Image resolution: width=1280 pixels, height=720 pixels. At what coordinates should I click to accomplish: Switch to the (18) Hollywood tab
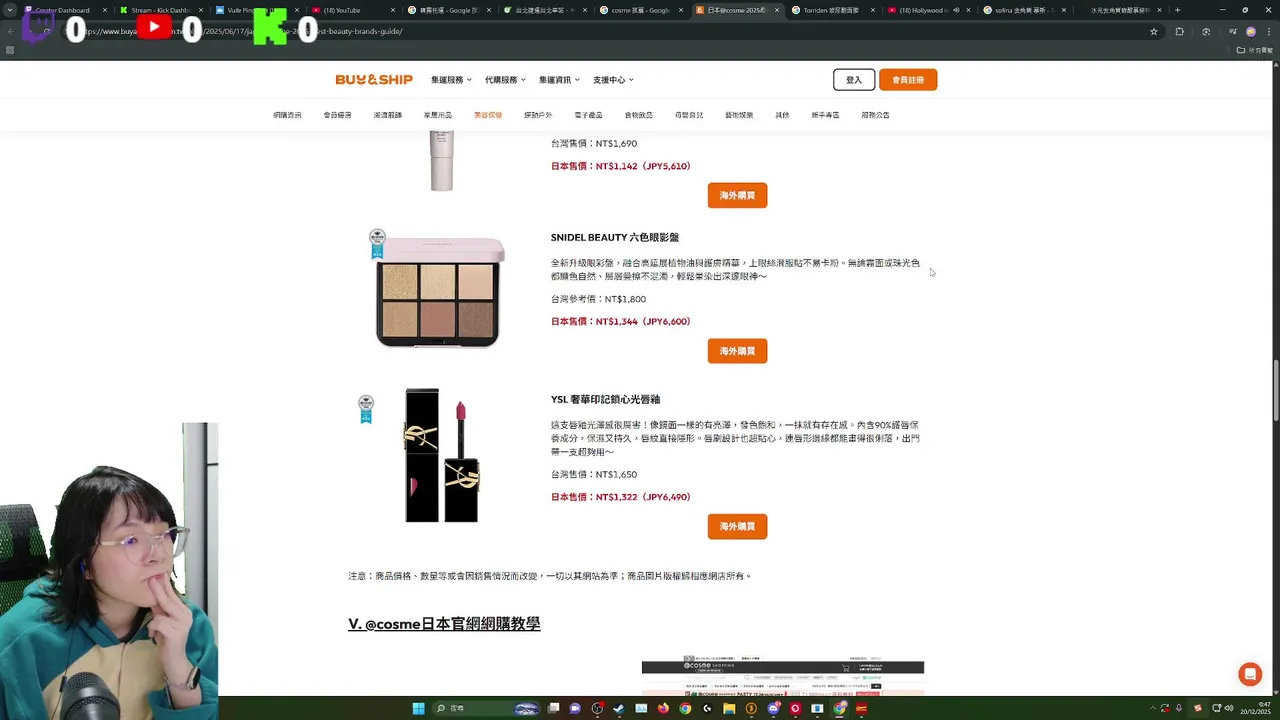pyautogui.click(x=925, y=10)
